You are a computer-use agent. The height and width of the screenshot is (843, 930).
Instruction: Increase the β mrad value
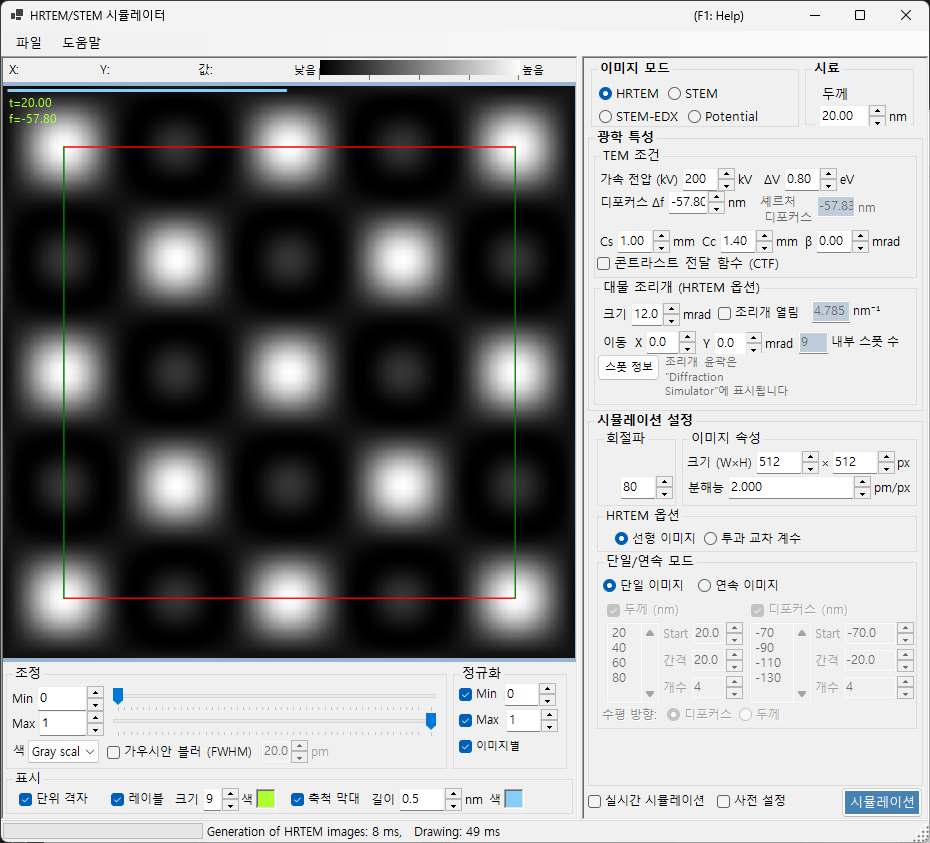pyautogui.click(x=861, y=236)
